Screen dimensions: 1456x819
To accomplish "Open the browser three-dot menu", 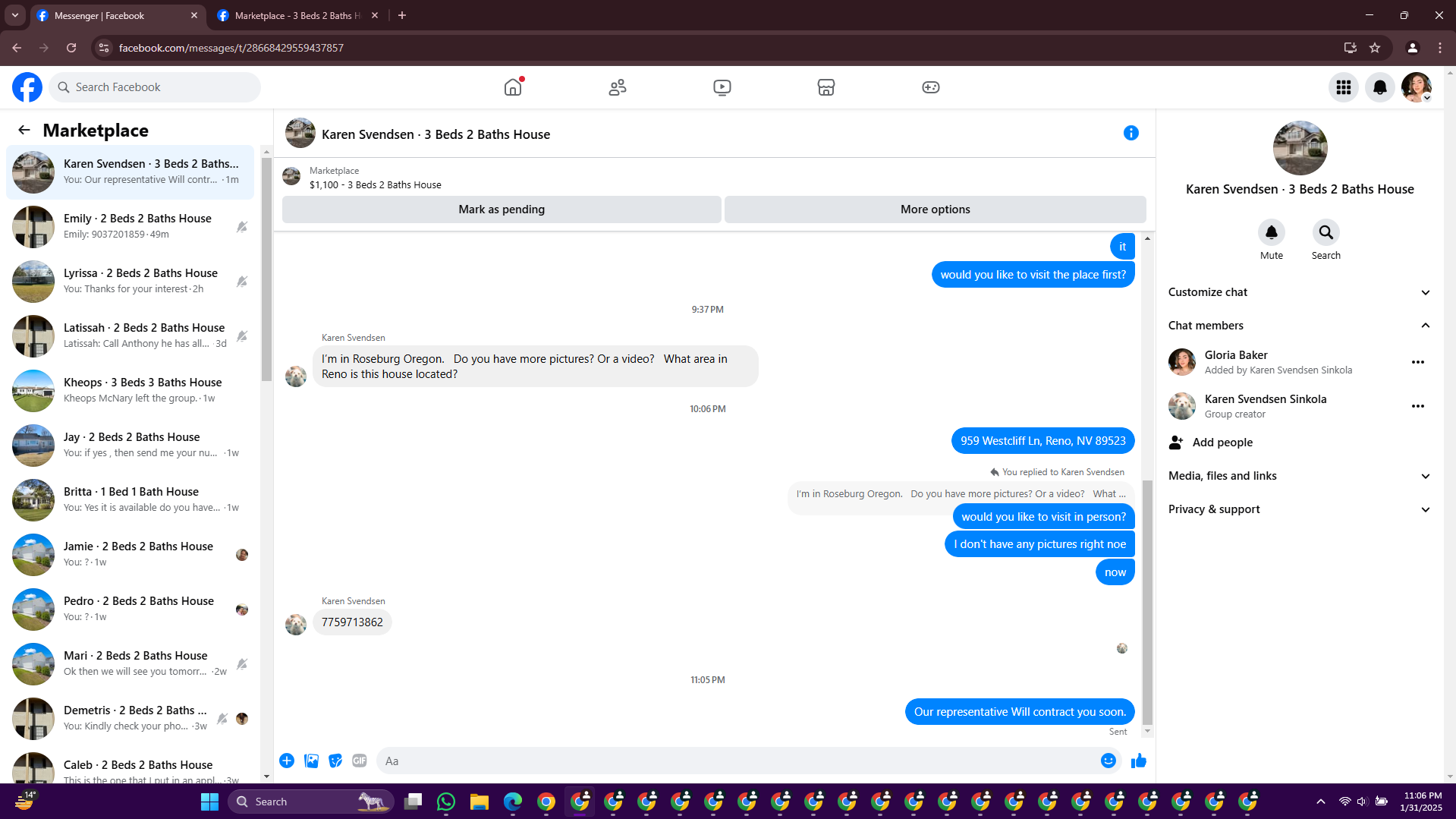I will click(1440, 48).
